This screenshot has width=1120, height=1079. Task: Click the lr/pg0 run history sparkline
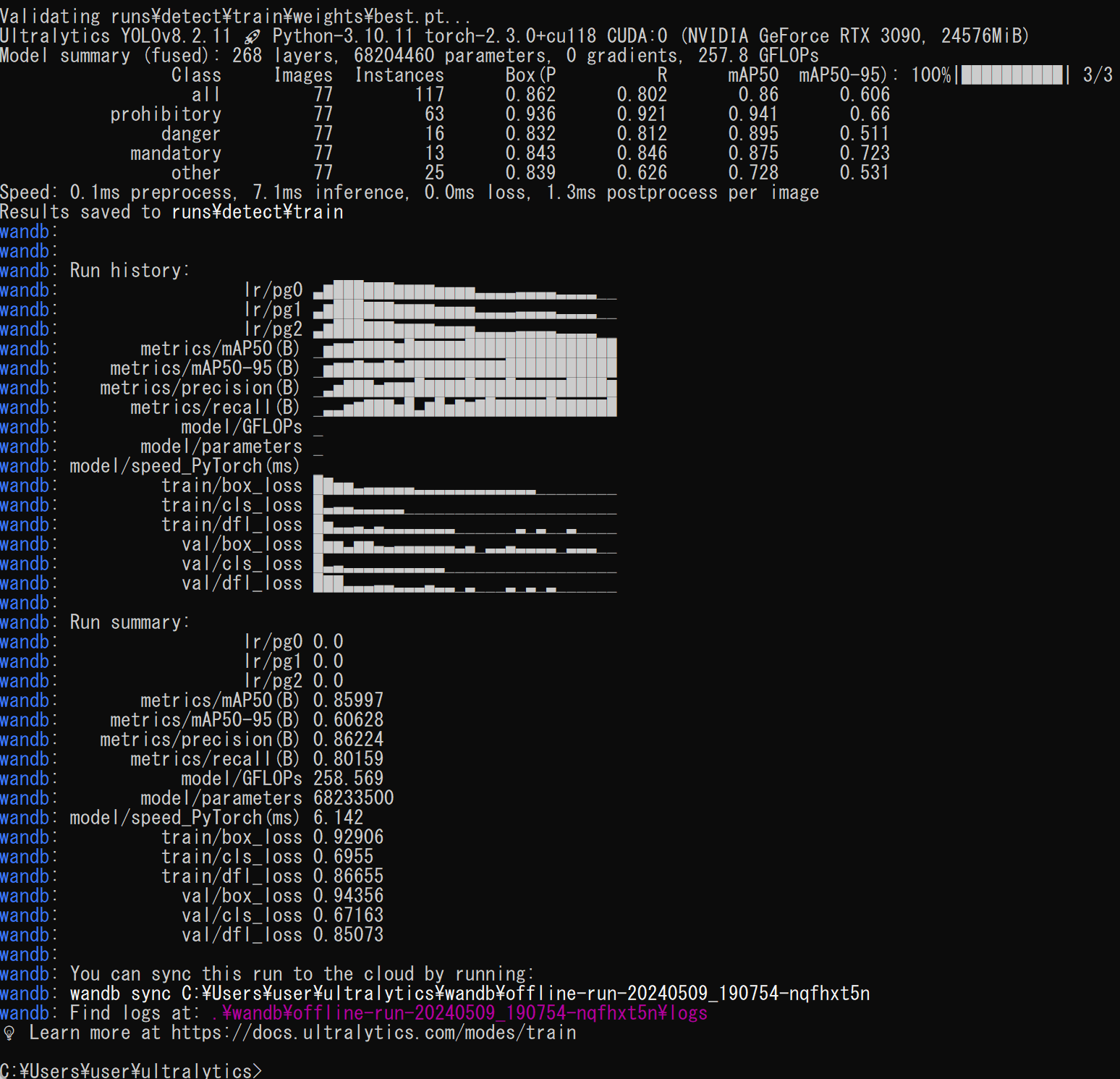click(x=464, y=290)
